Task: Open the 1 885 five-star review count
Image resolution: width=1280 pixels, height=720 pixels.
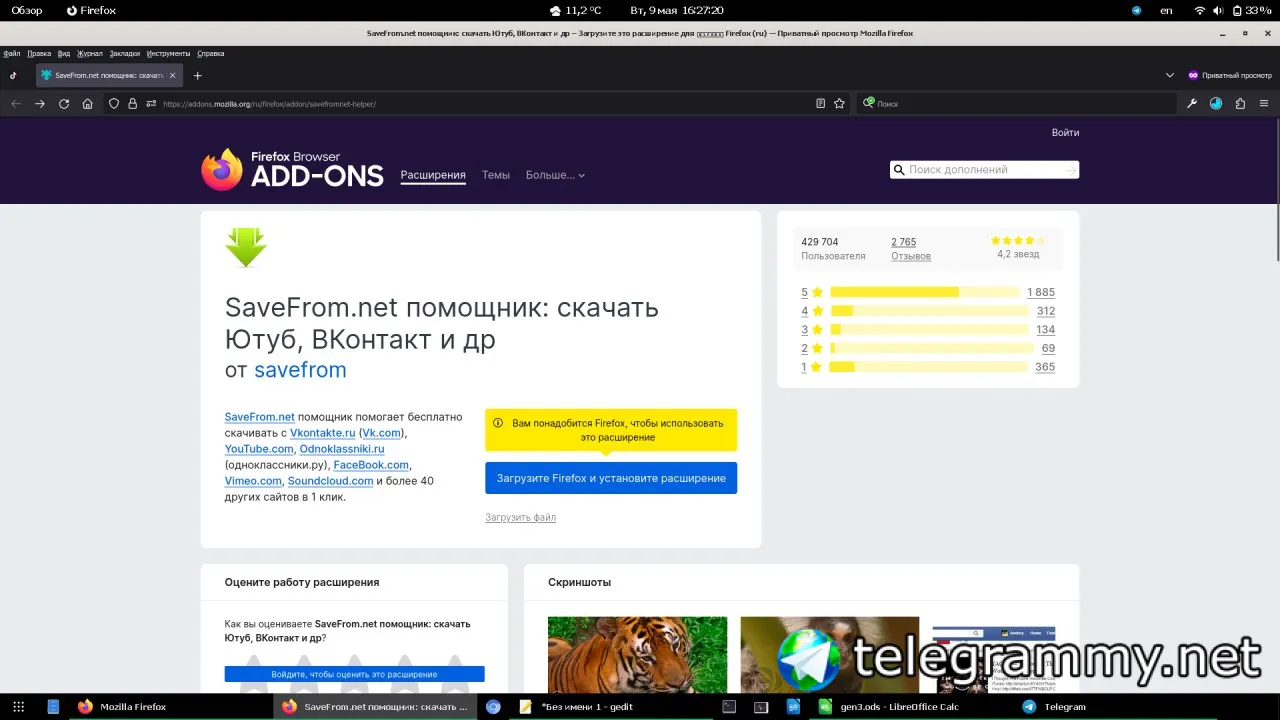Action: (x=1041, y=292)
